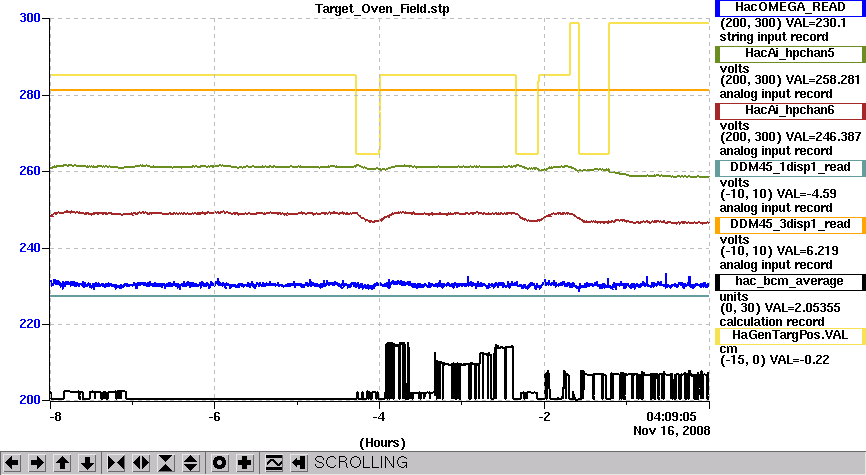Select the HacAi_hpchan5 green legend box

(x=790, y=54)
